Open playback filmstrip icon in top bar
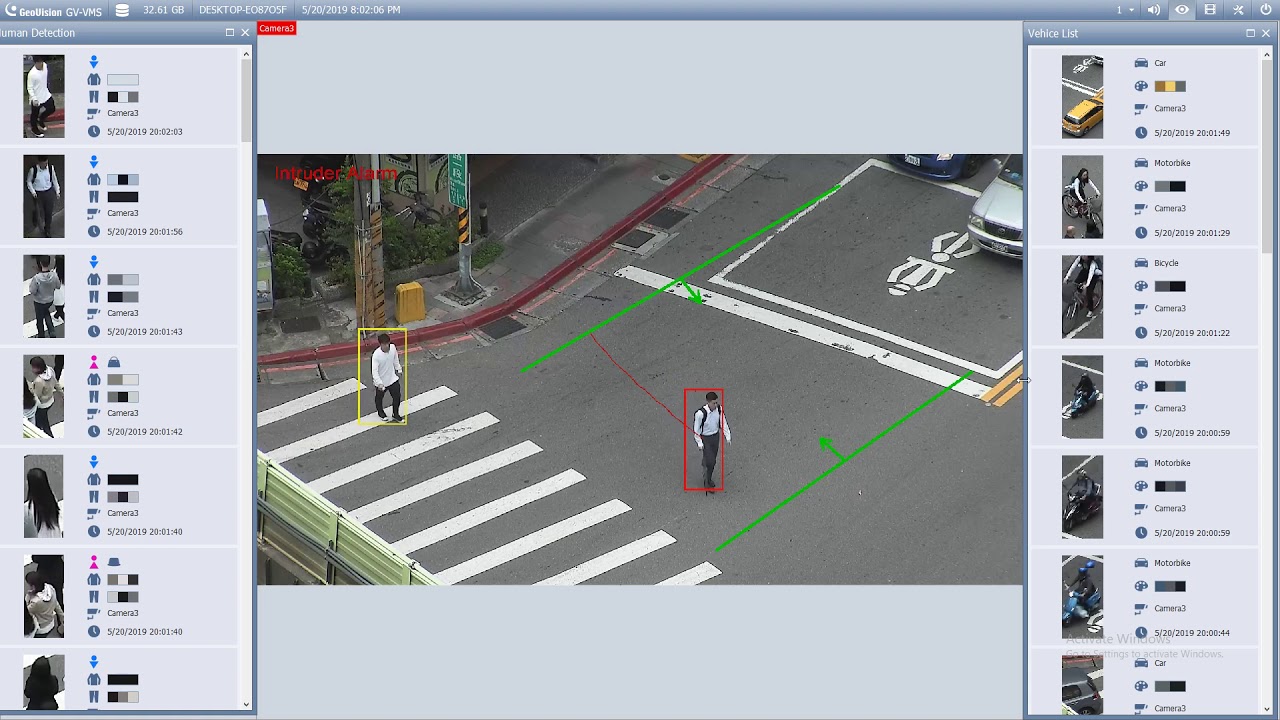Screen dimensions: 1280x720 pyautogui.click(x=1210, y=10)
